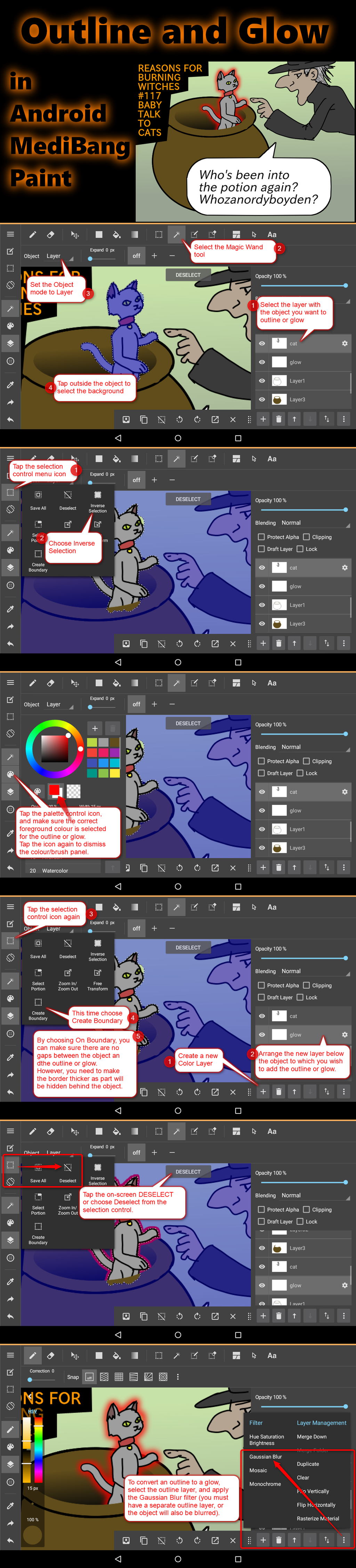356x1568 pixels.
Task: Toggle the Layer3 eye in the blue-cat screenshot
Action: pyautogui.click(x=262, y=399)
